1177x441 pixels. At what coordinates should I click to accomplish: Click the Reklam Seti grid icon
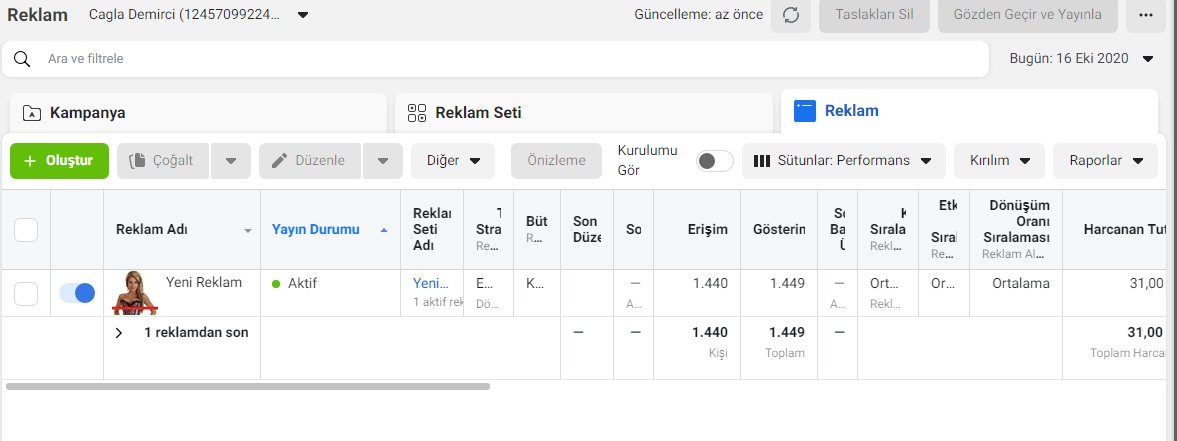[417, 113]
